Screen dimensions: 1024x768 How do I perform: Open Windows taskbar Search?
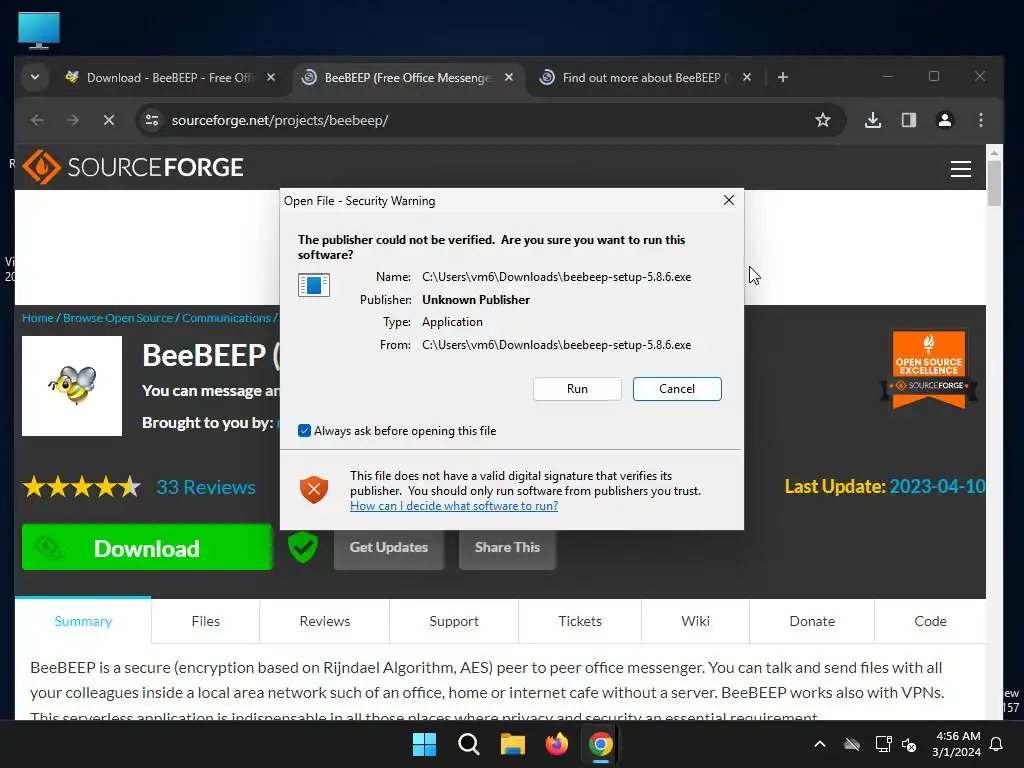pos(468,744)
